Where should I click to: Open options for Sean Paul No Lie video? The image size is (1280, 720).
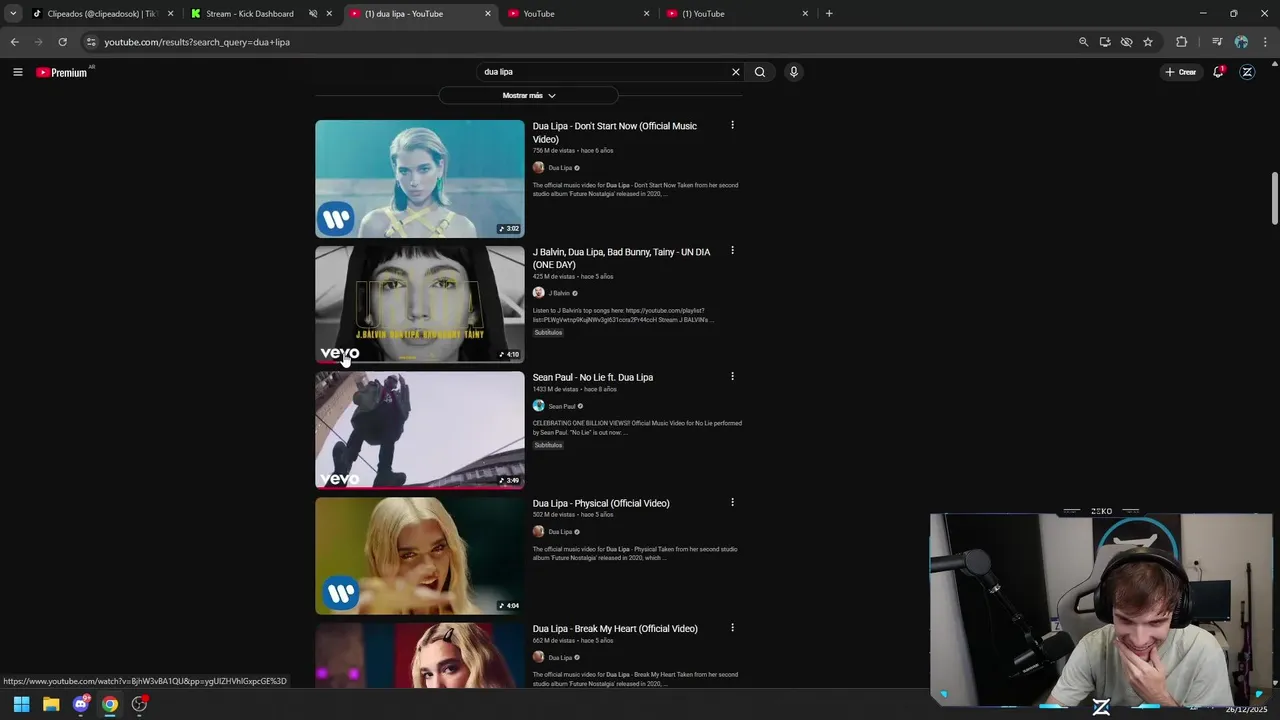pyautogui.click(x=732, y=377)
